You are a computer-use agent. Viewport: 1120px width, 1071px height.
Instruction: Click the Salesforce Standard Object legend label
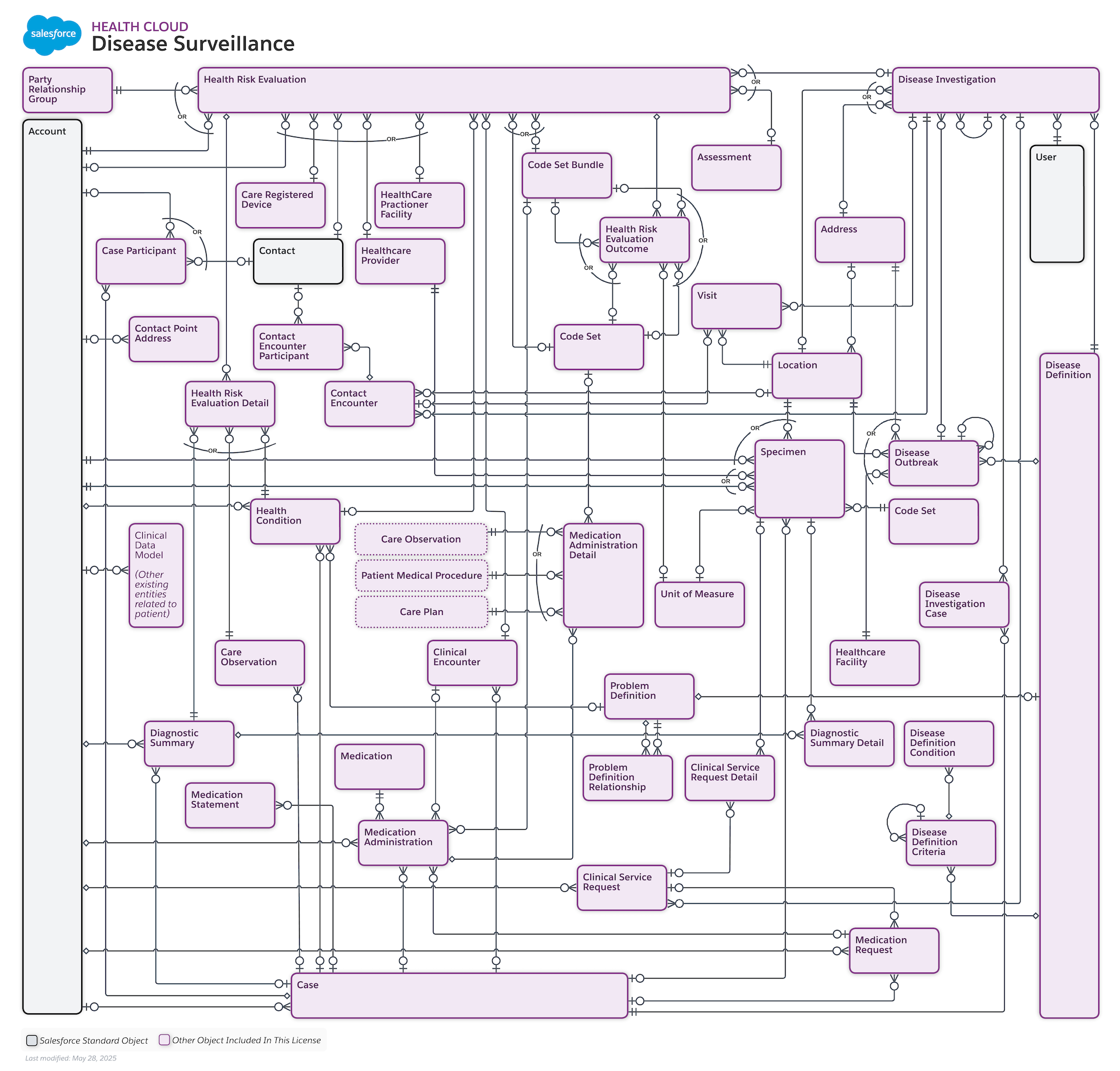pyautogui.click(x=94, y=1041)
